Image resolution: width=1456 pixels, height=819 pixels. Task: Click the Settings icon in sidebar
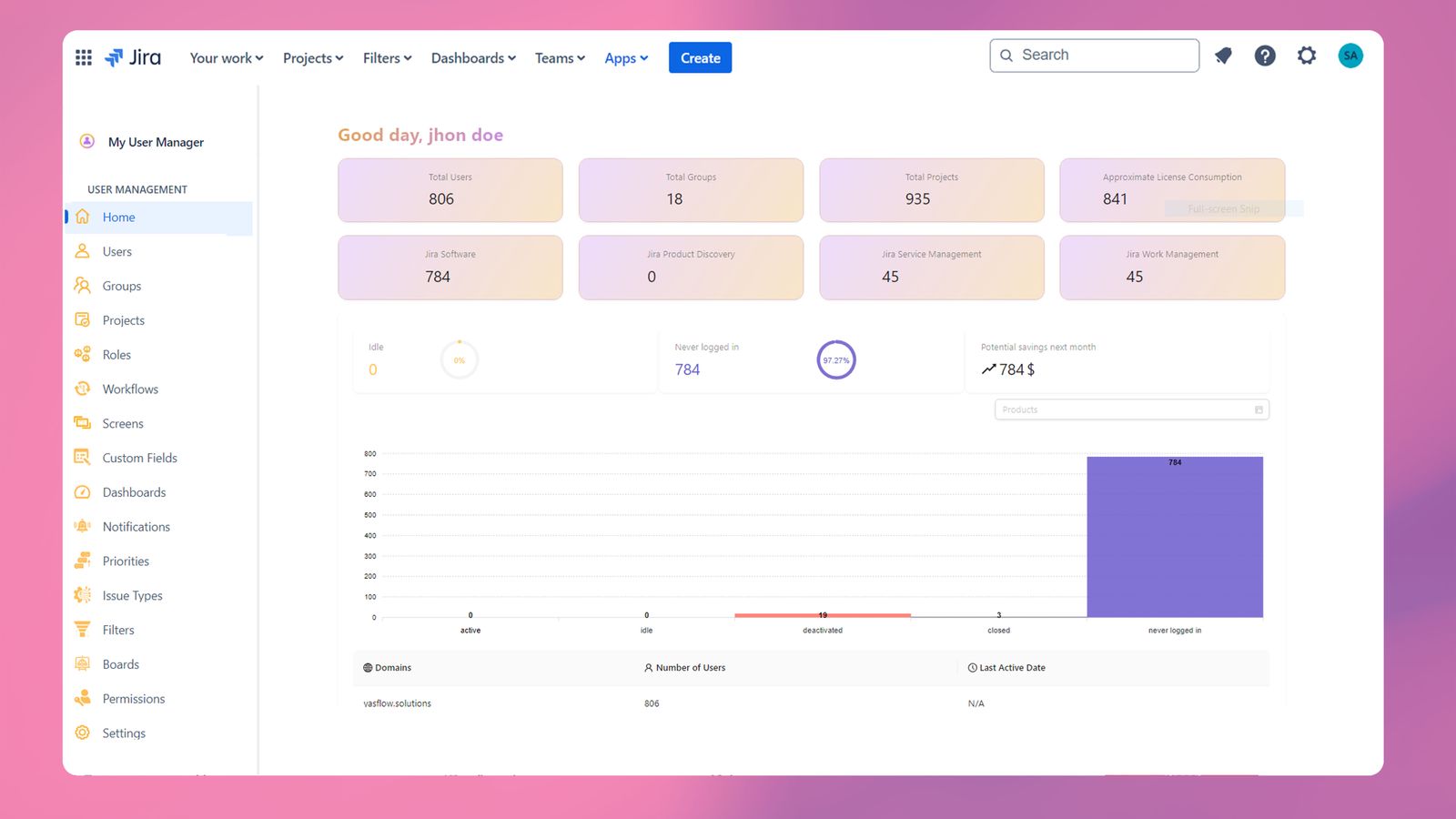(x=83, y=733)
